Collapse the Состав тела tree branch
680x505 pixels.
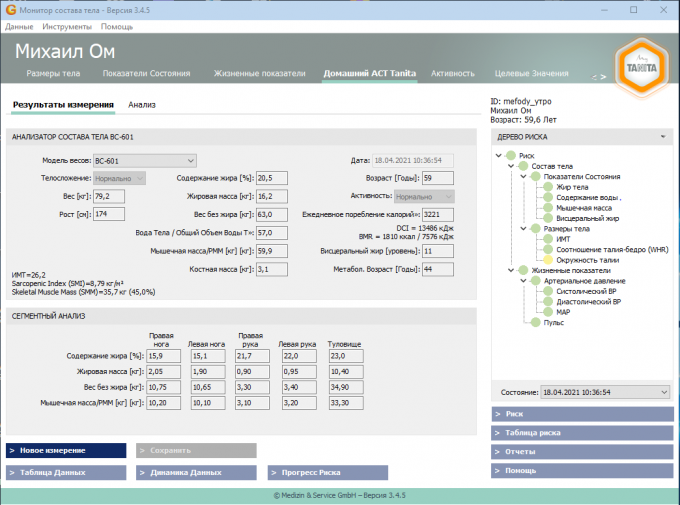(x=510, y=166)
